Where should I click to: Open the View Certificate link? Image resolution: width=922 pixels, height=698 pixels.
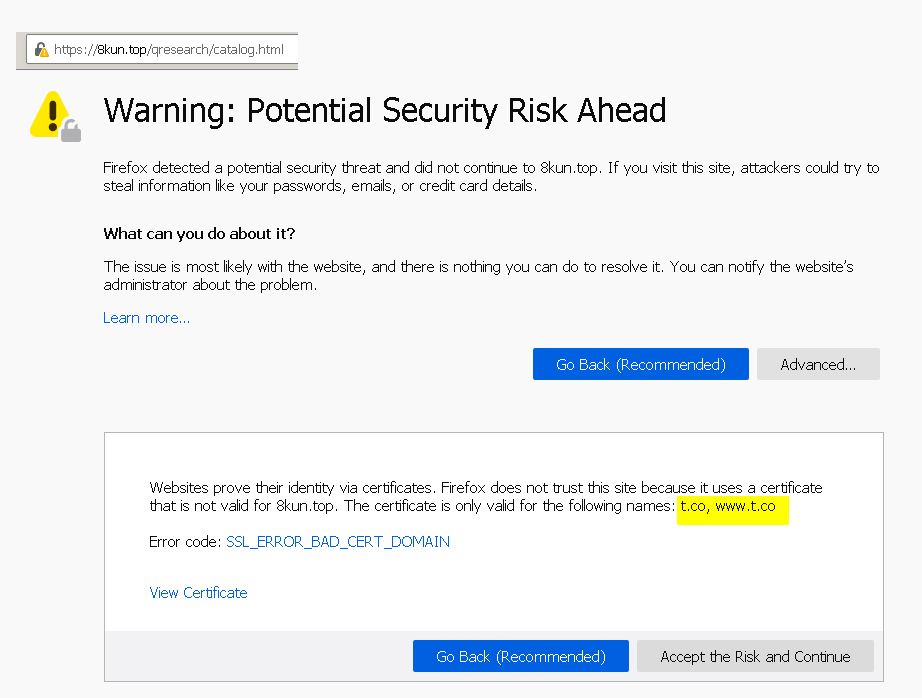198,593
